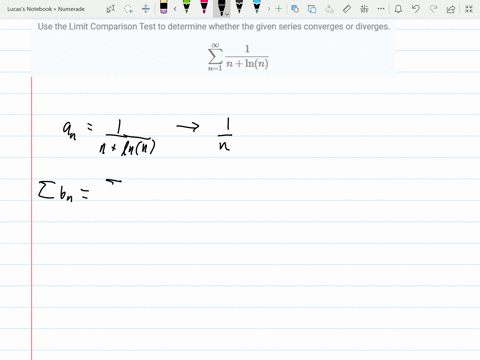Select the dark gray pen
This screenshot has width=480, height=360.
tap(239, 7)
